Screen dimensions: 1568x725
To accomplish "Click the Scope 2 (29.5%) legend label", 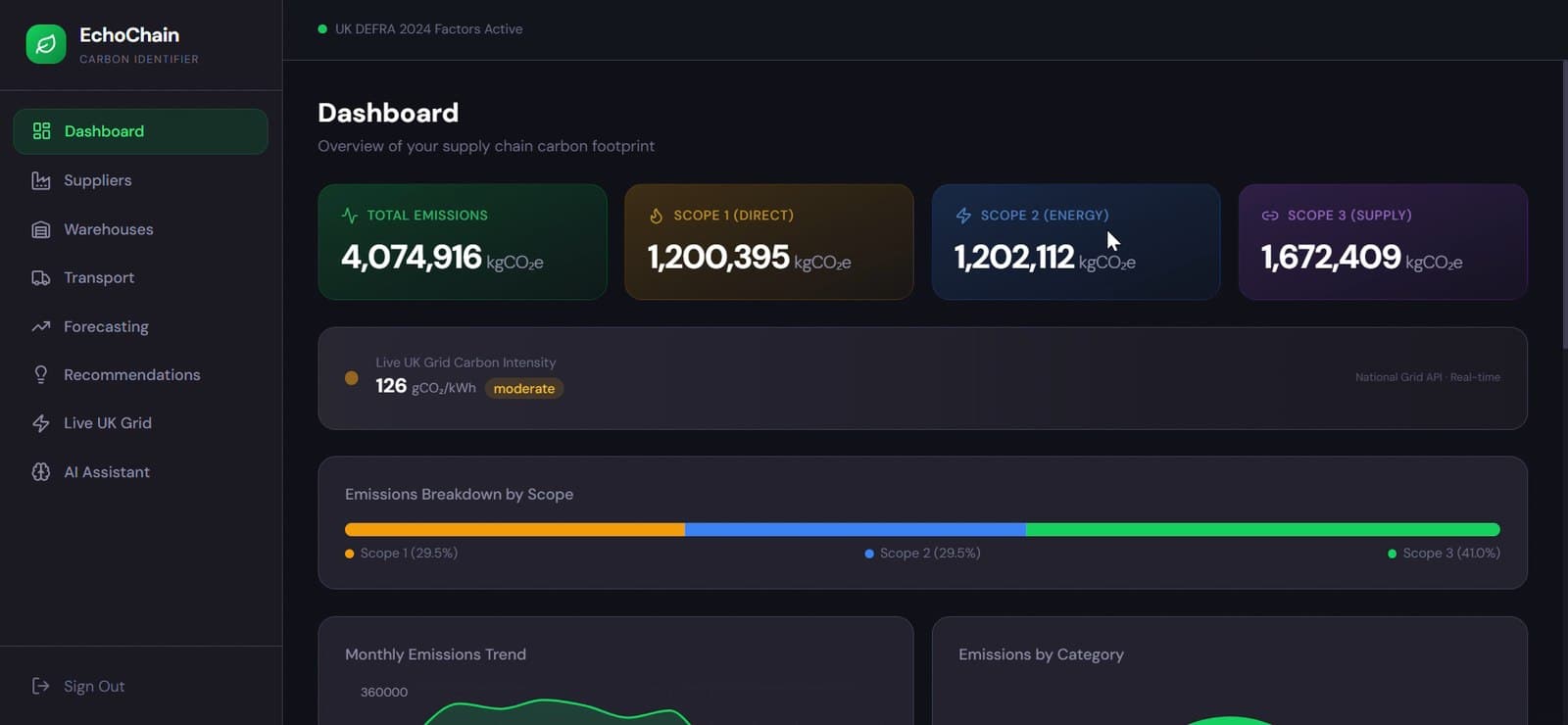I will pos(930,554).
